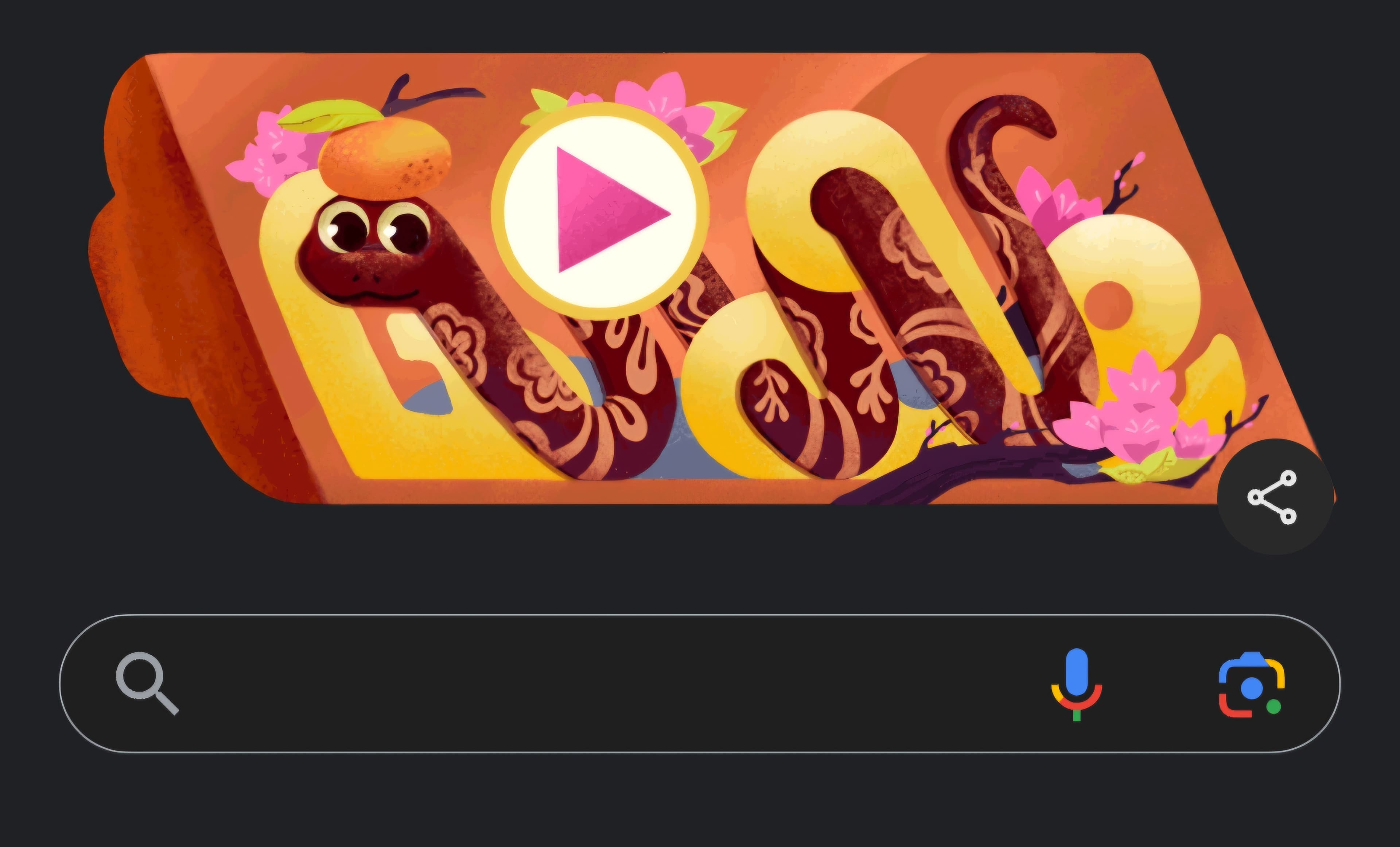Viewport: 1400px width, 847px height.
Task: Start a voice search with the microphone
Action: (1076, 684)
